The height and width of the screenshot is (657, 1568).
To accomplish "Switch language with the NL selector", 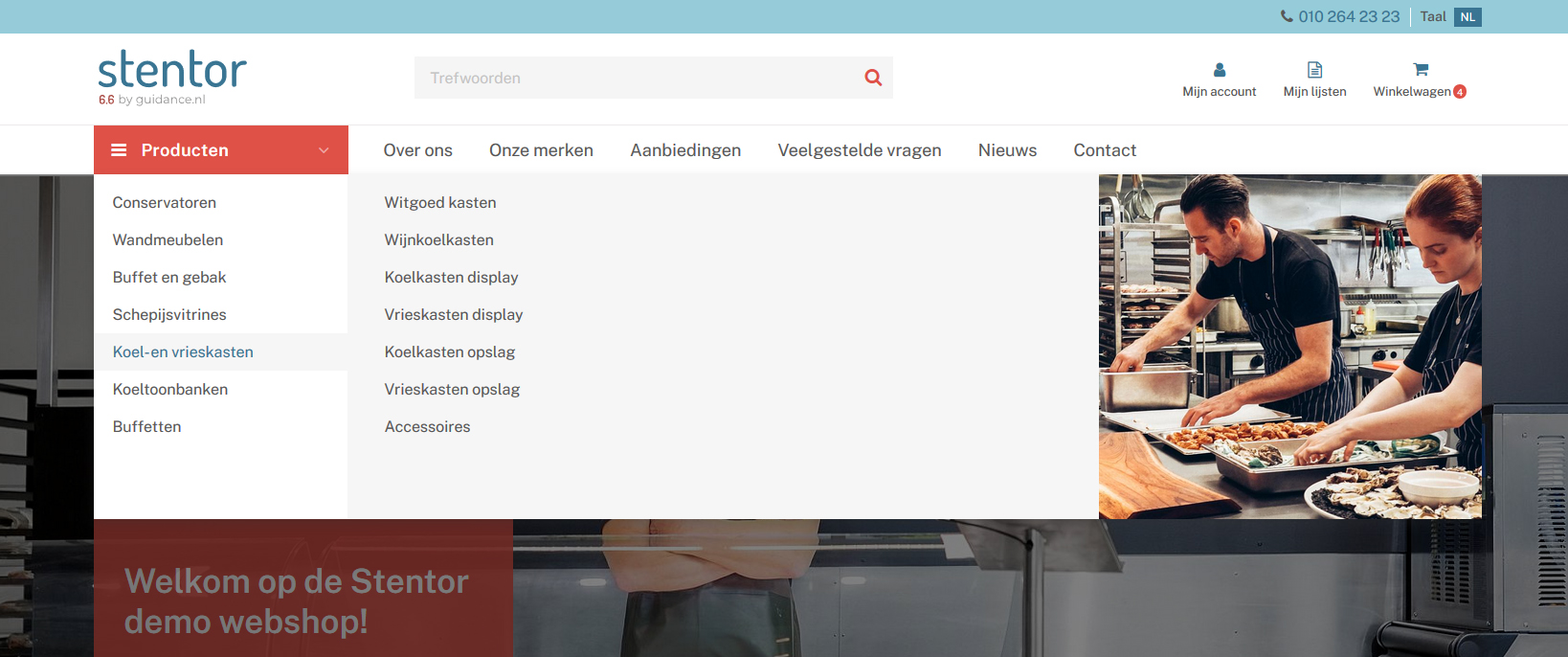I will point(1467,17).
